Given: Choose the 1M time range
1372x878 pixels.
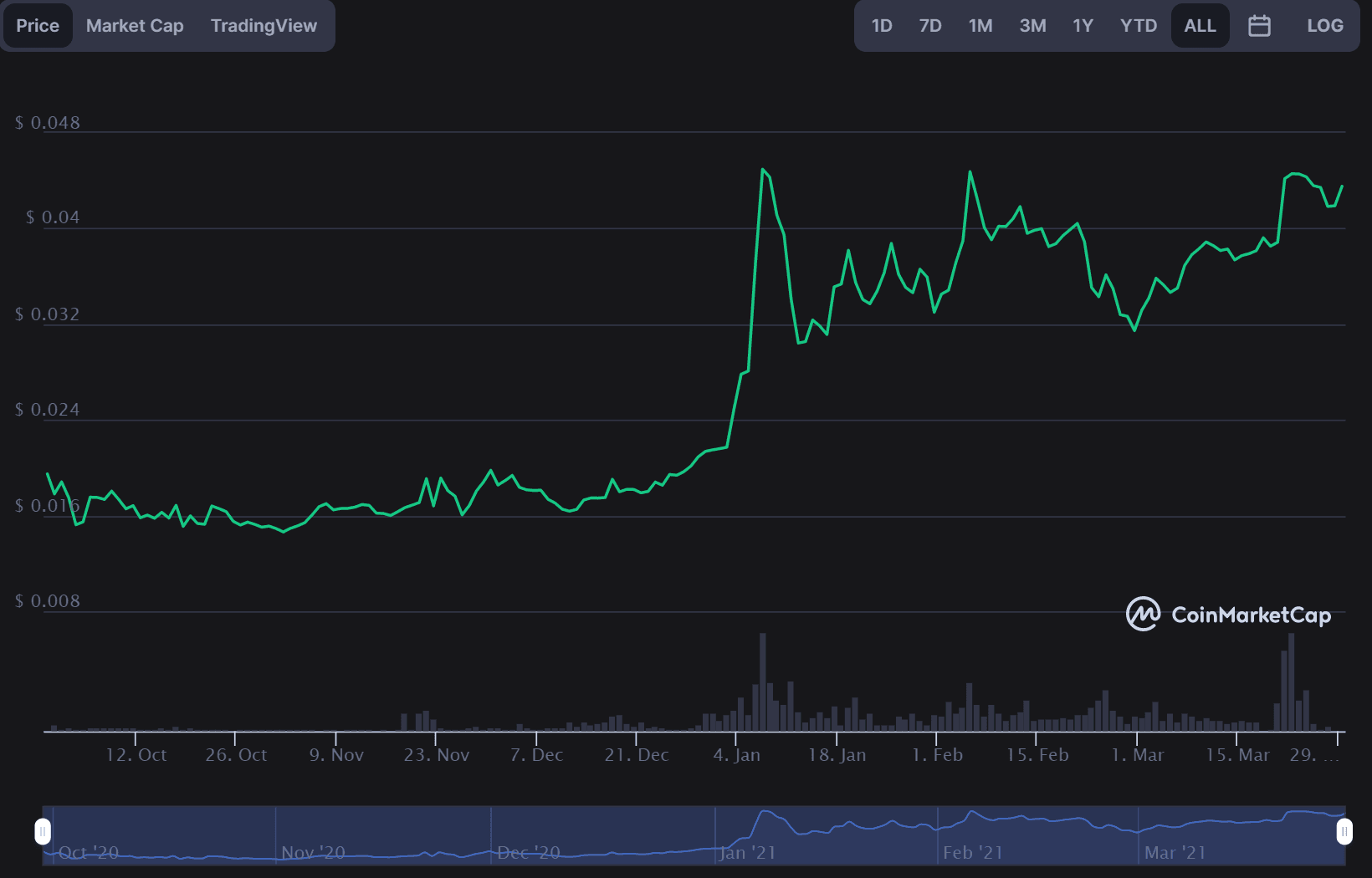Looking at the screenshot, I should (980, 26).
